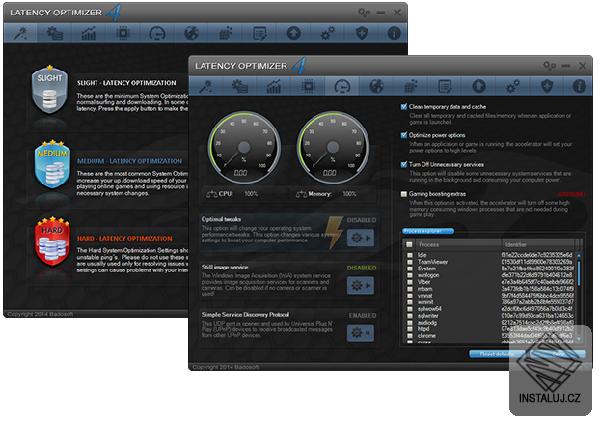The image size is (600, 425).
Task: Open the grid blocks icon in front window toolbar
Action: coord(410,86)
